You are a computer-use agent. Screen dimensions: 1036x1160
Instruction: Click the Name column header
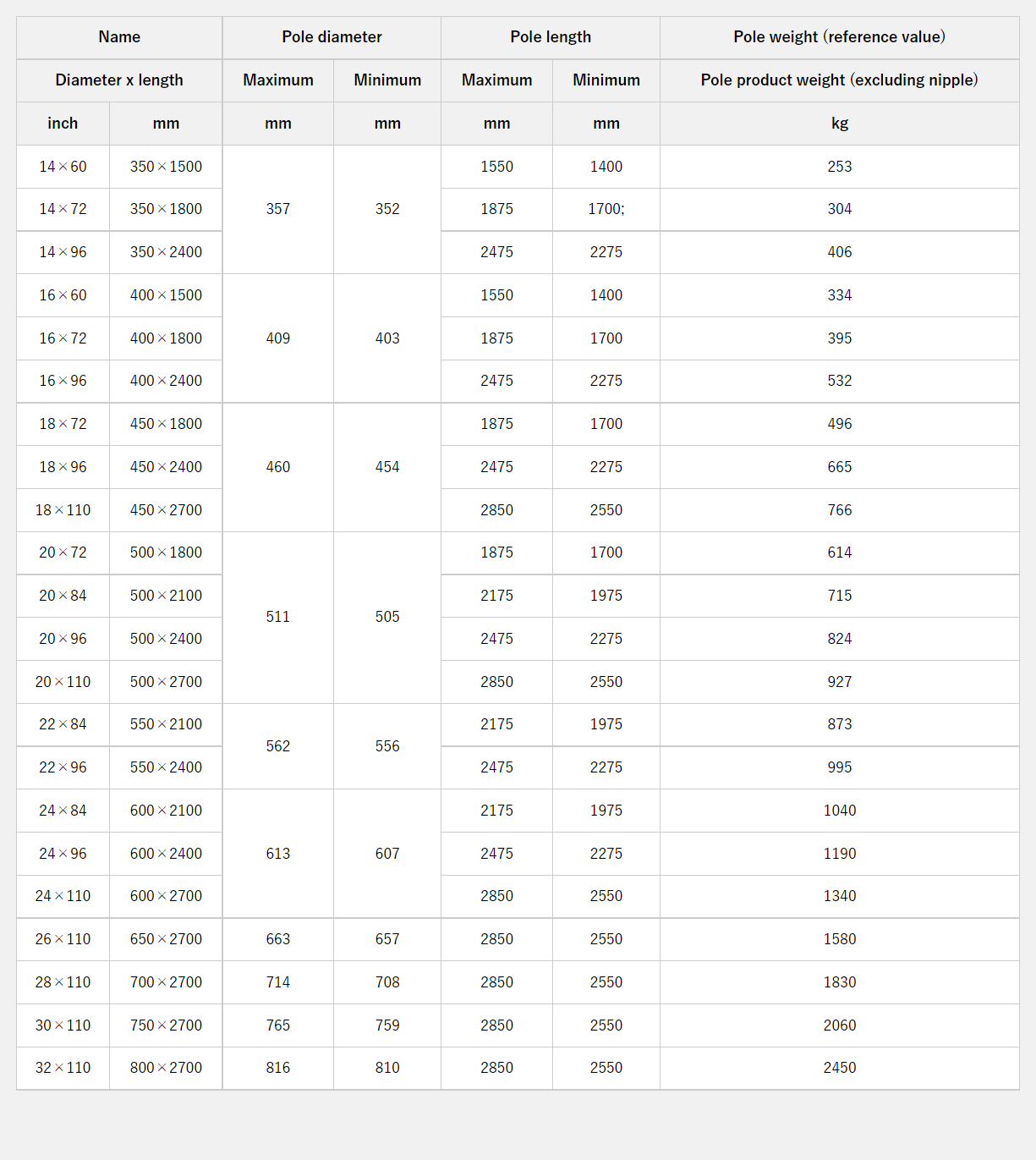coord(119,37)
